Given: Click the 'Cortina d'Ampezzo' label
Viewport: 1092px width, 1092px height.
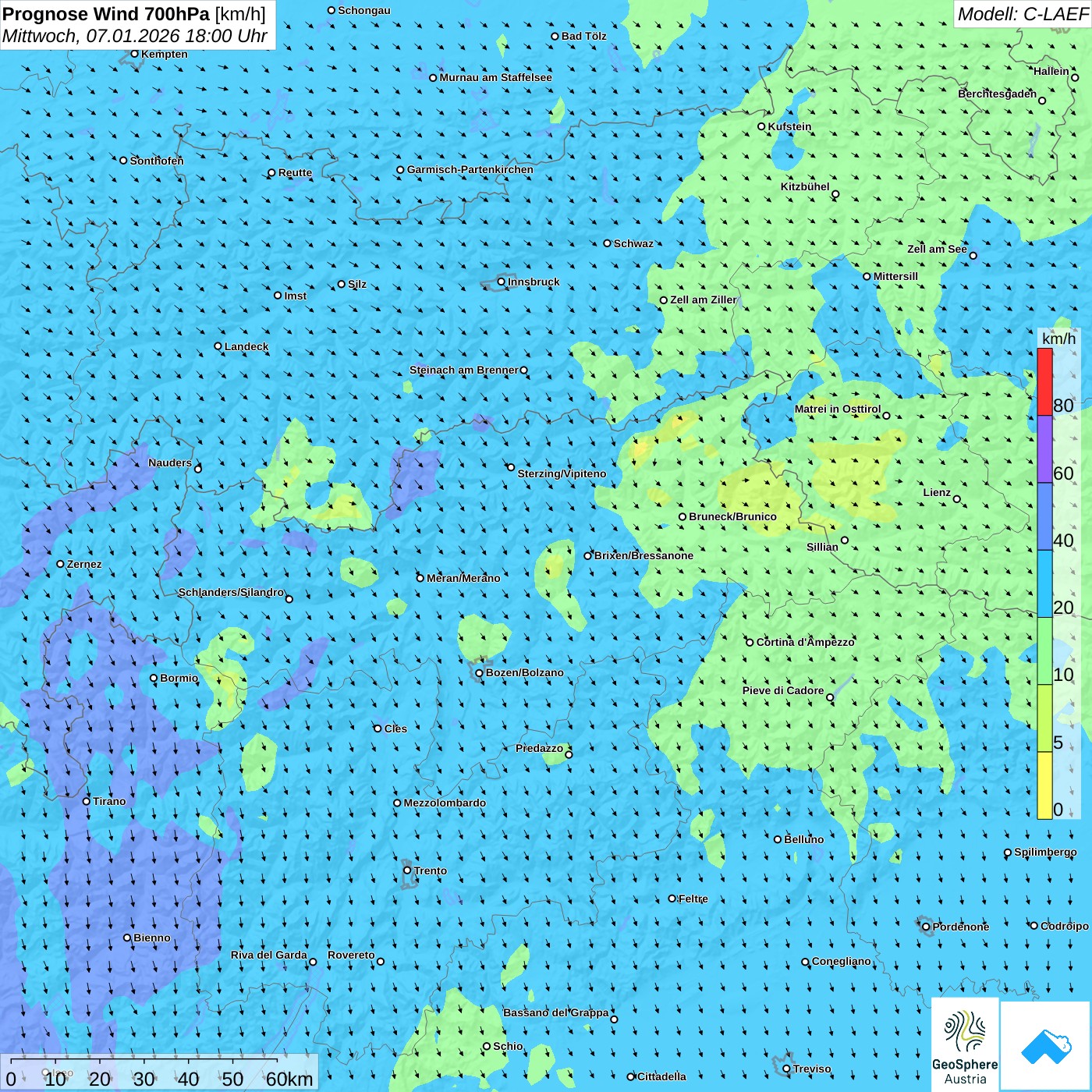Looking at the screenshot, I should (x=806, y=642).
